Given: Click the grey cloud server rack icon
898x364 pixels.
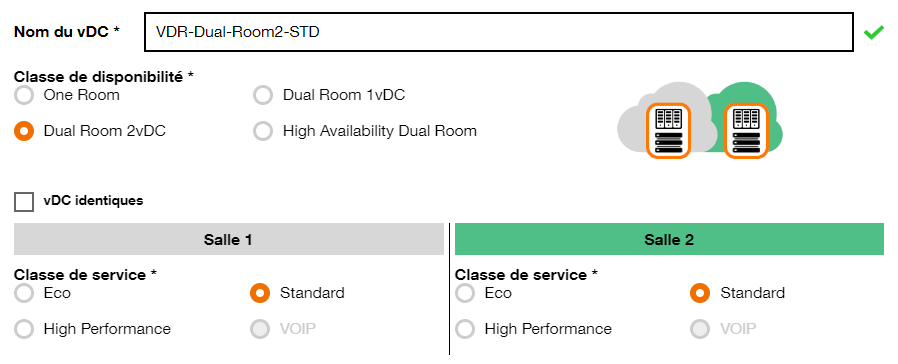Looking at the screenshot, I should coord(668,130).
